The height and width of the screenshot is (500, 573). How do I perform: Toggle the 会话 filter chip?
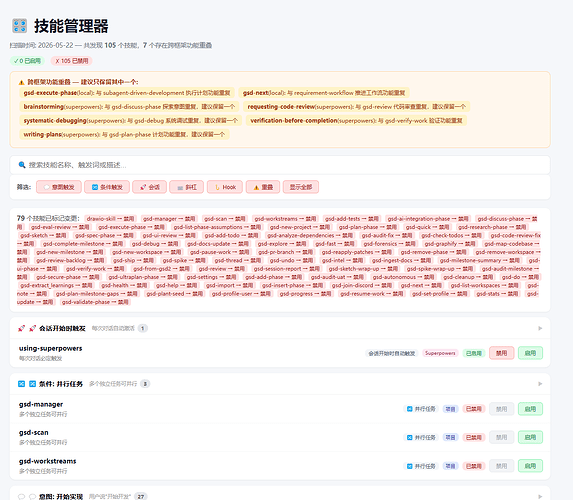click(x=149, y=187)
